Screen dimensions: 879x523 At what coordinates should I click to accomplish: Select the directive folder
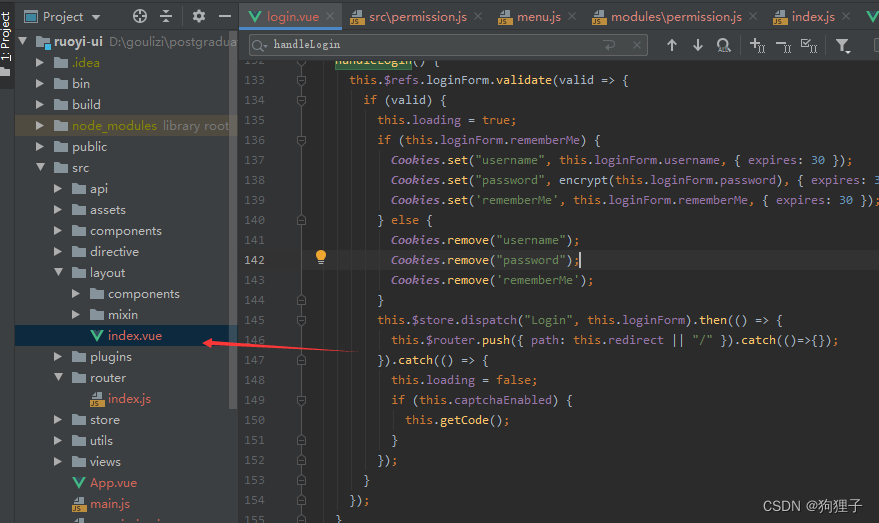click(114, 252)
